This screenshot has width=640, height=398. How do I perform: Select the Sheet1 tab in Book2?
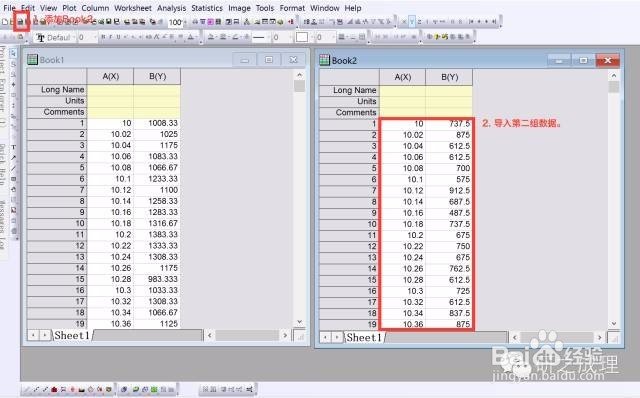pyautogui.click(x=364, y=337)
